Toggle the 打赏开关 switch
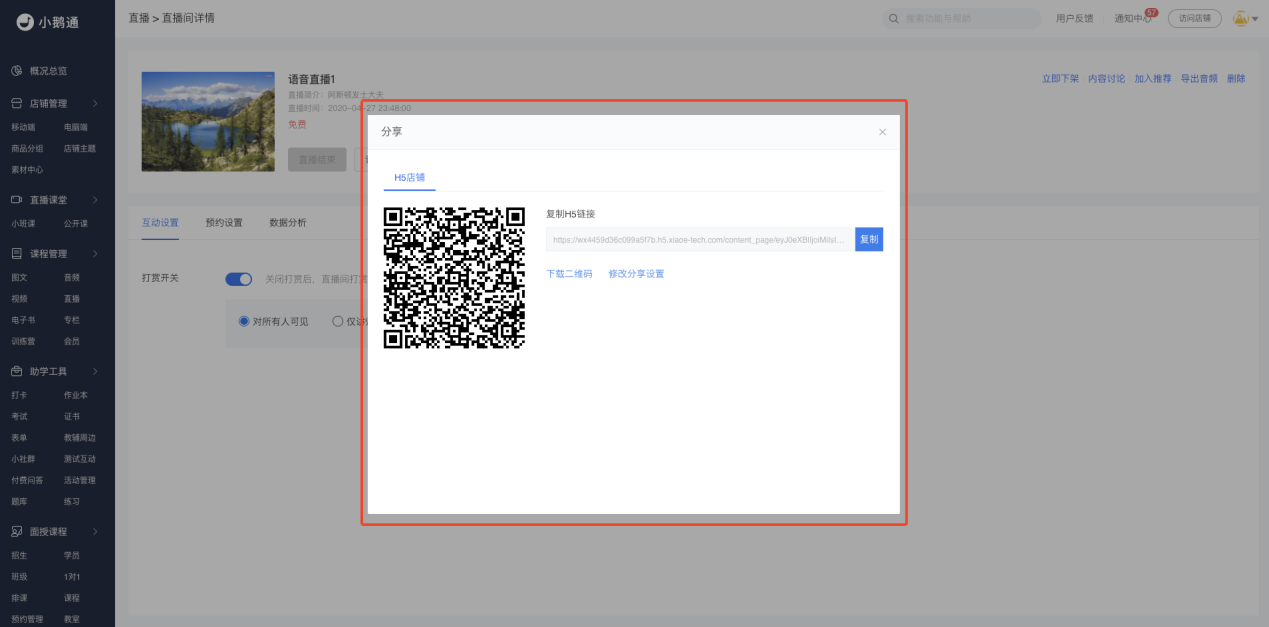 (x=238, y=279)
